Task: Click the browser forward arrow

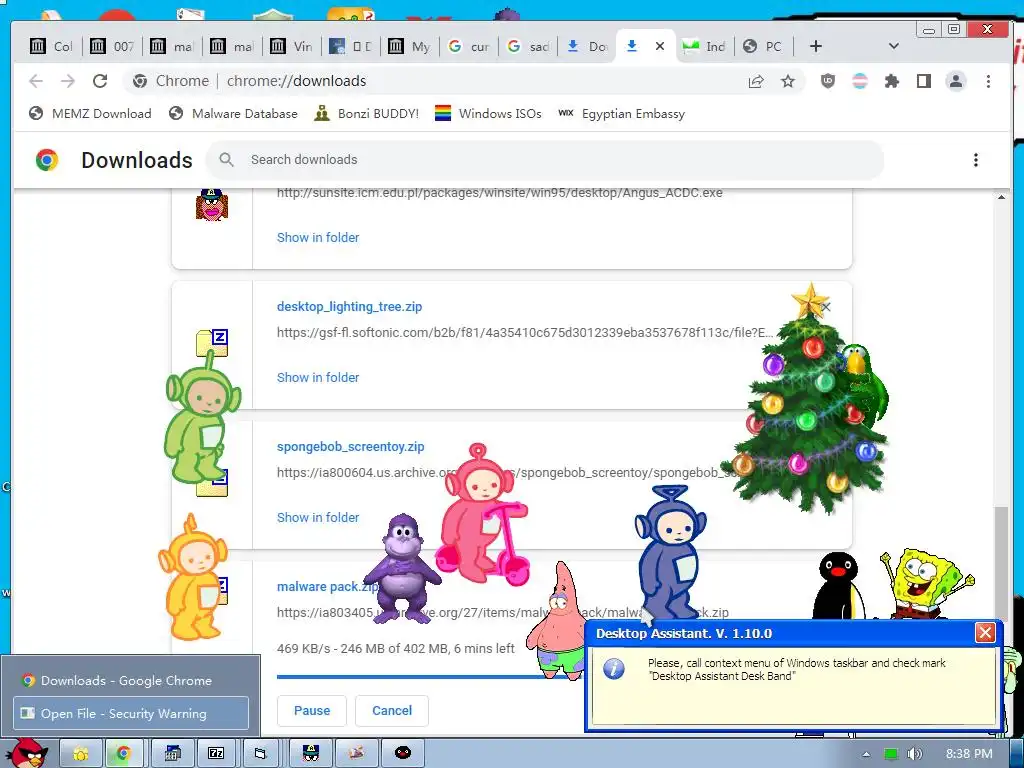Action: 68,81
